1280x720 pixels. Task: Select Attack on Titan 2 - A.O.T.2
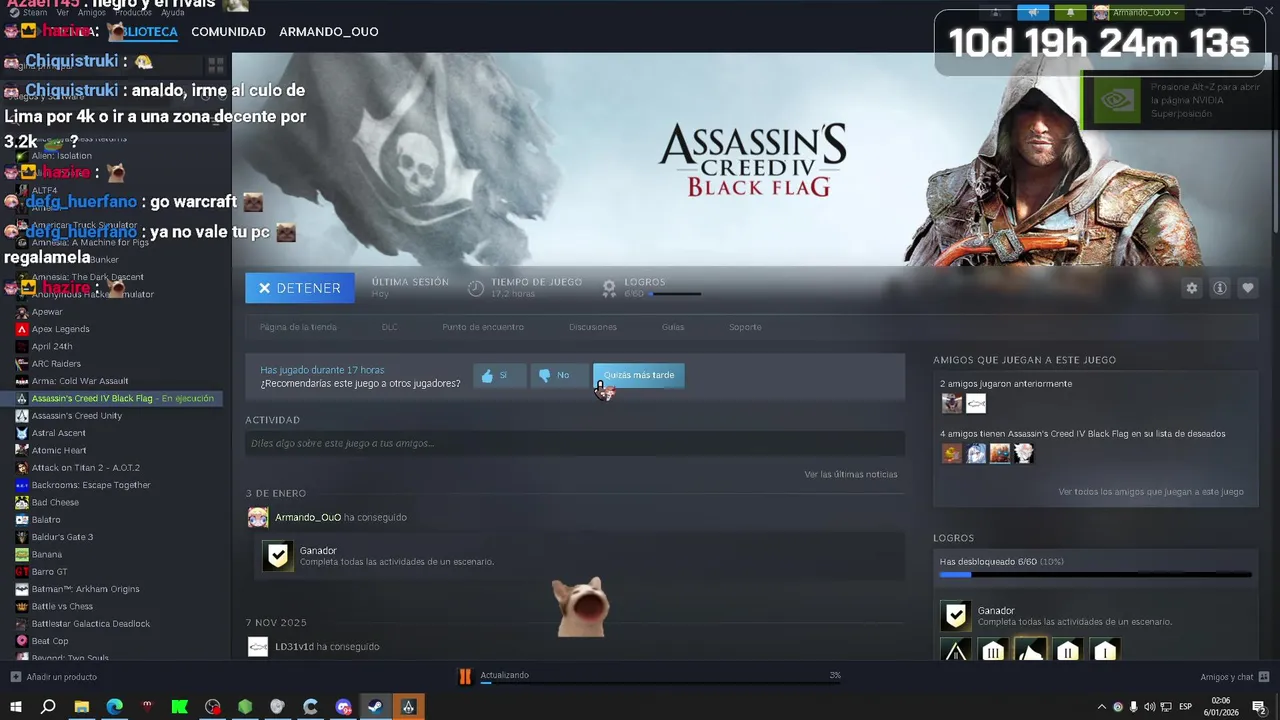pyautogui.click(x=85, y=468)
